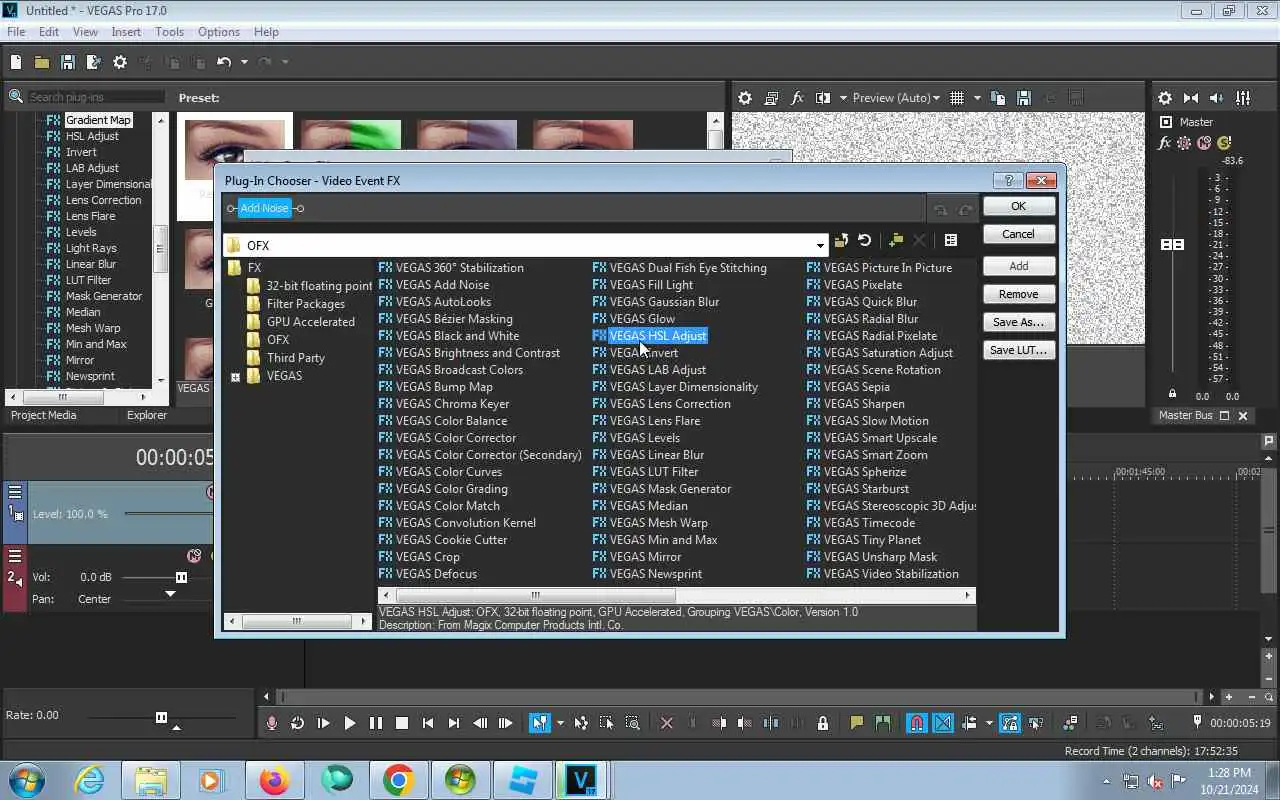Click the Remove button in the Plug-In Chooser
The image size is (1280, 800).
pyautogui.click(x=1018, y=294)
